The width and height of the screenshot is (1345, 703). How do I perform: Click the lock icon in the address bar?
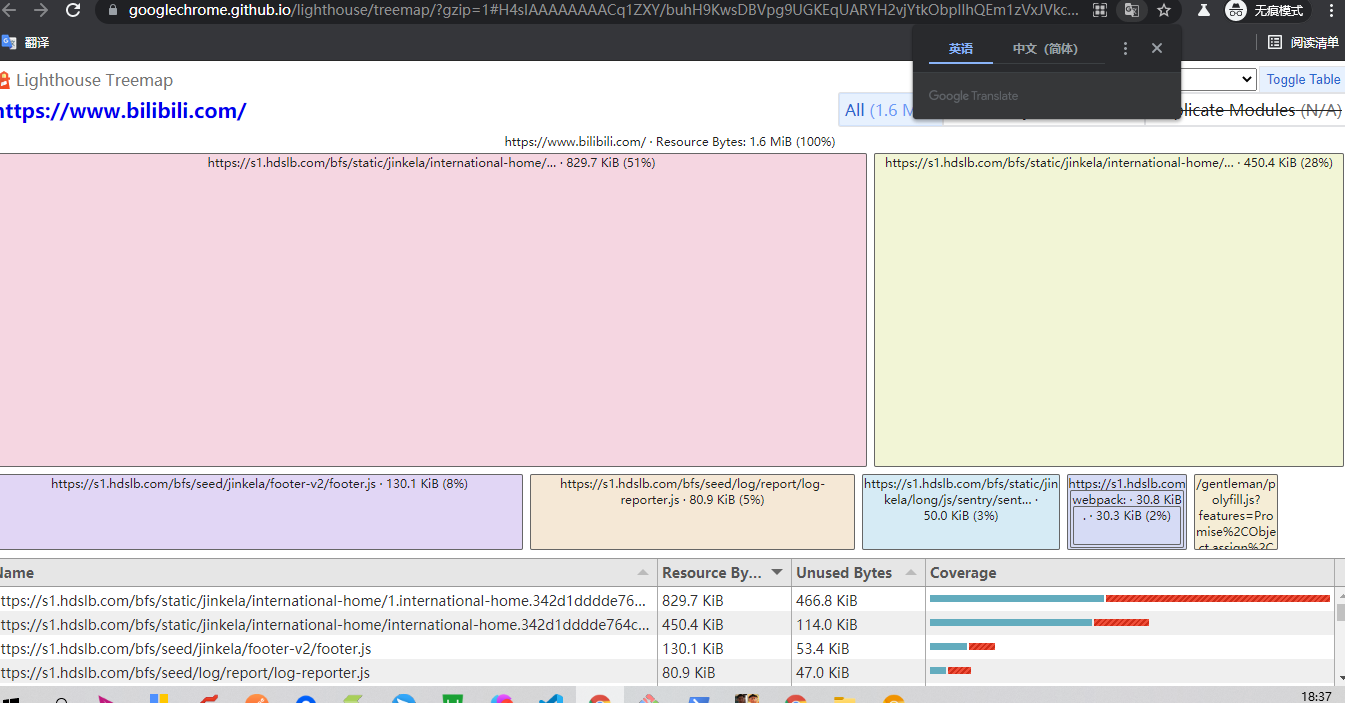click(x=112, y=10)
